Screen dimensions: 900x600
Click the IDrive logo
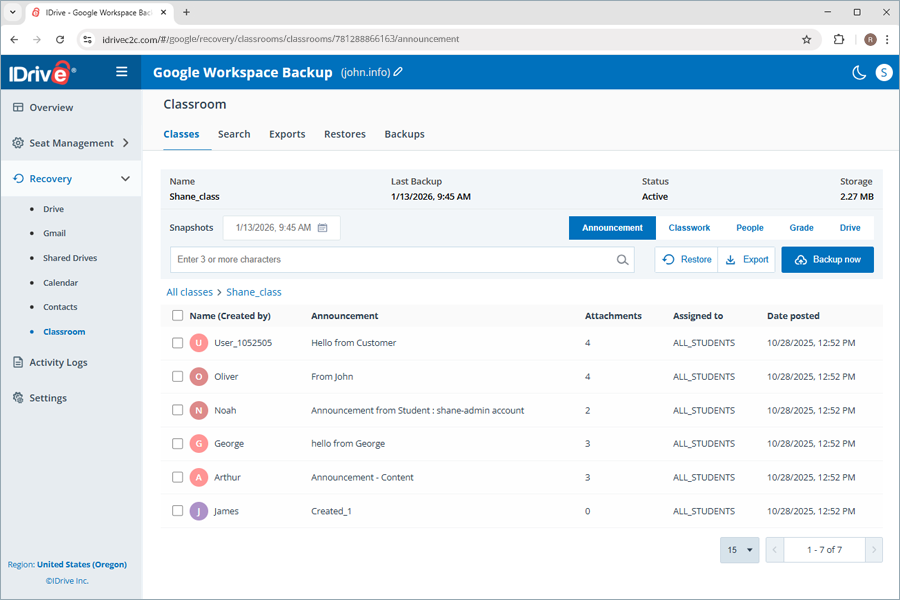[x=40, y=71]
